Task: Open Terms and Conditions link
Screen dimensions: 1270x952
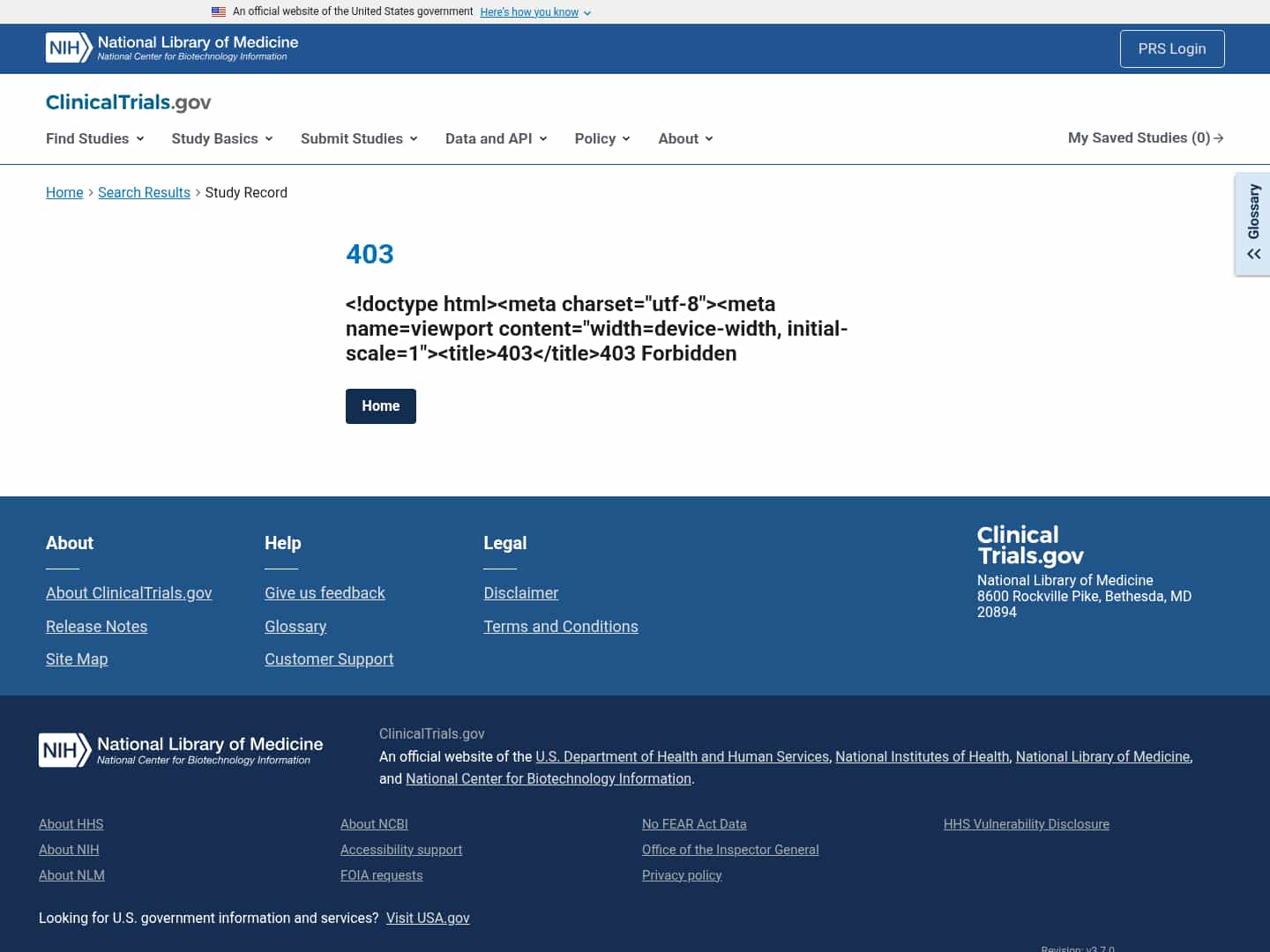Action: point(561,627)
